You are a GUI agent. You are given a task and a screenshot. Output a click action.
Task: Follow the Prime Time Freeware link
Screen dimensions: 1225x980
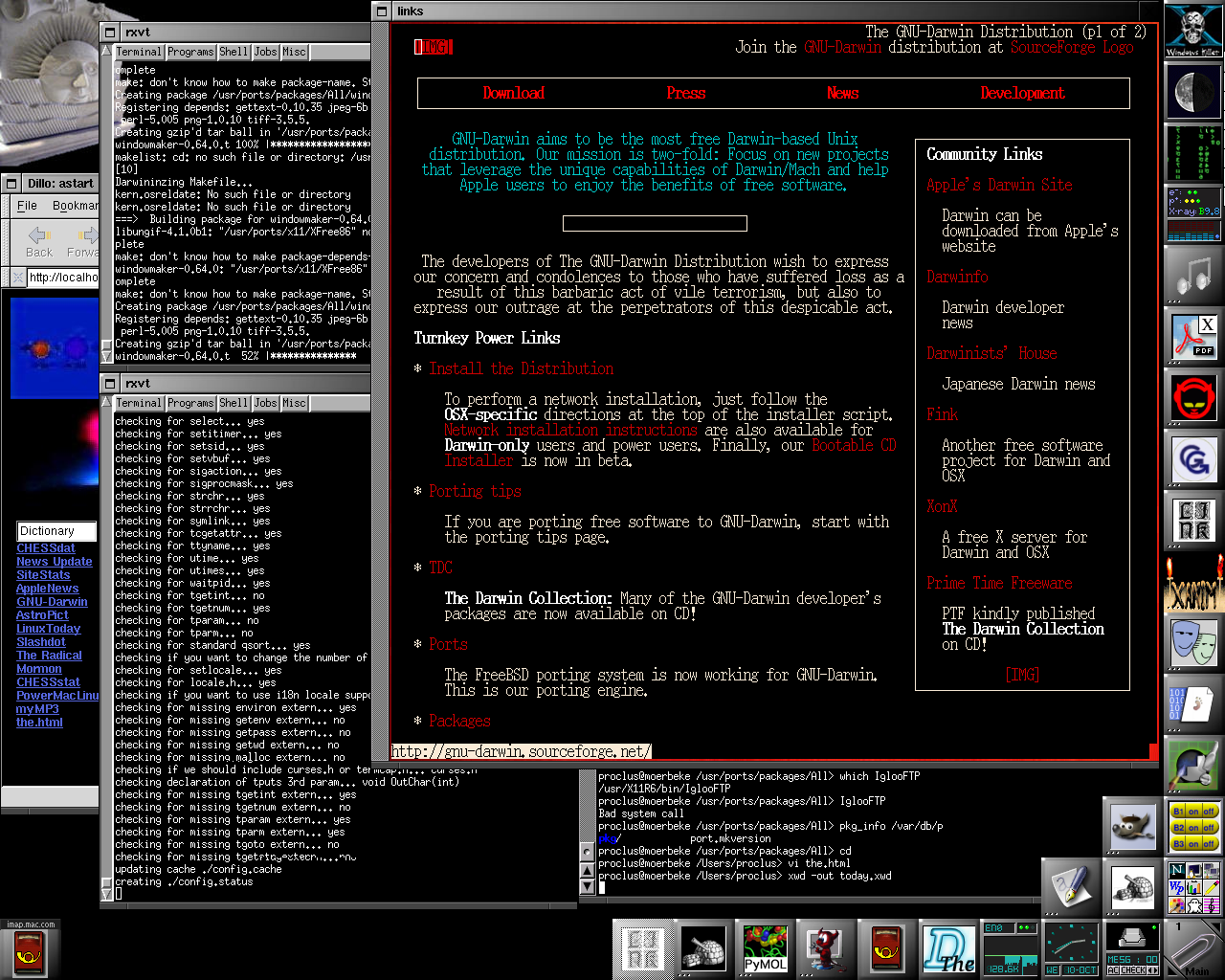999,583
